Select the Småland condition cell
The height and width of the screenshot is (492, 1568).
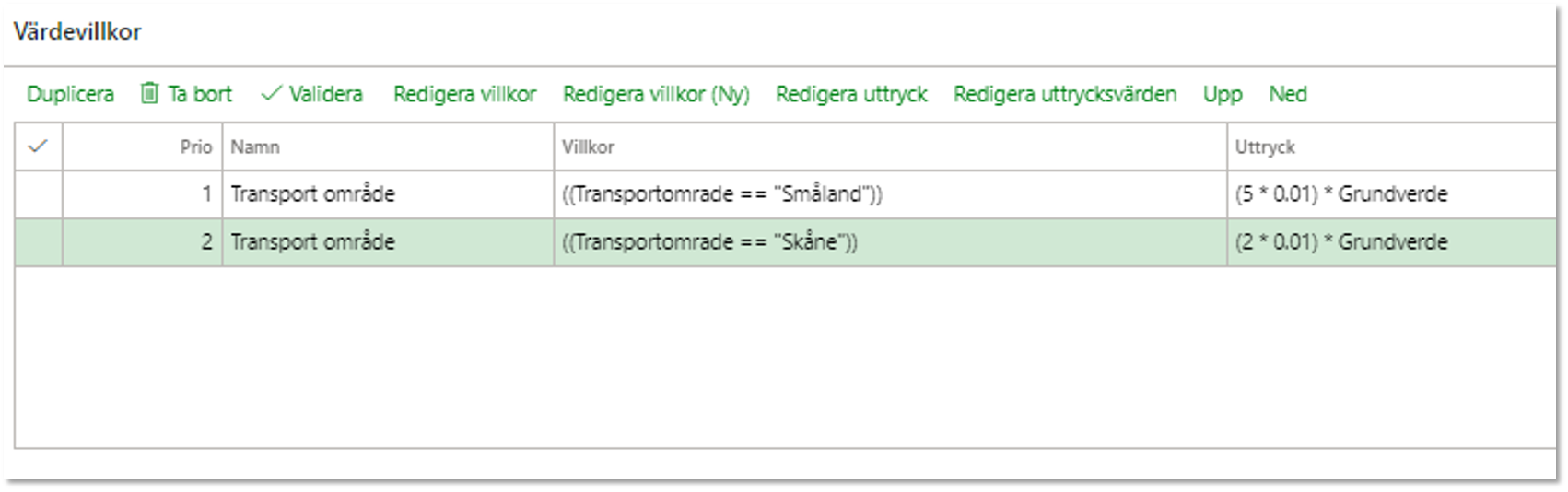tap(890, 193)
